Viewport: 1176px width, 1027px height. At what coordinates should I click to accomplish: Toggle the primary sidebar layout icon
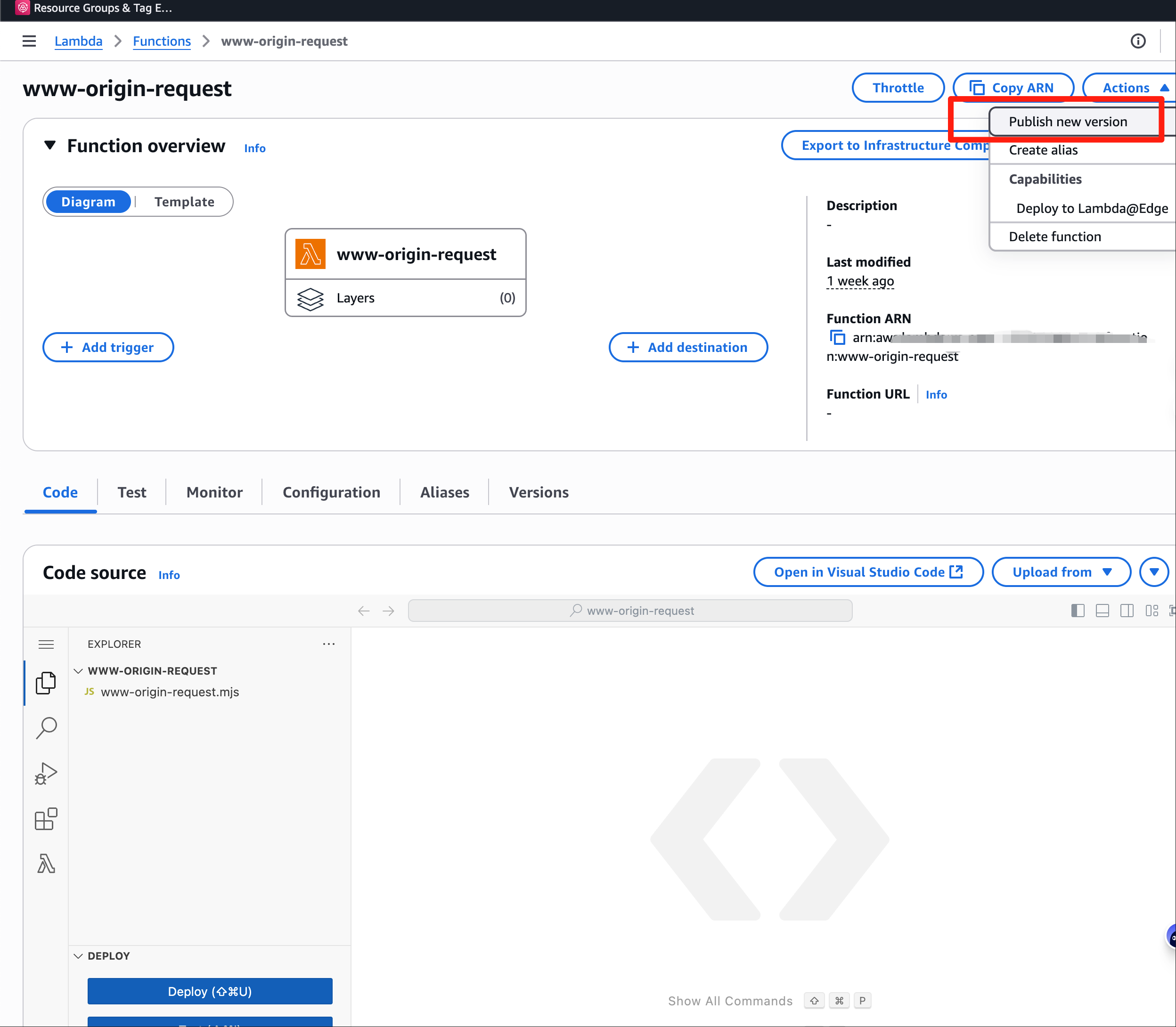pyautogui.click(x=1078, y=611)
